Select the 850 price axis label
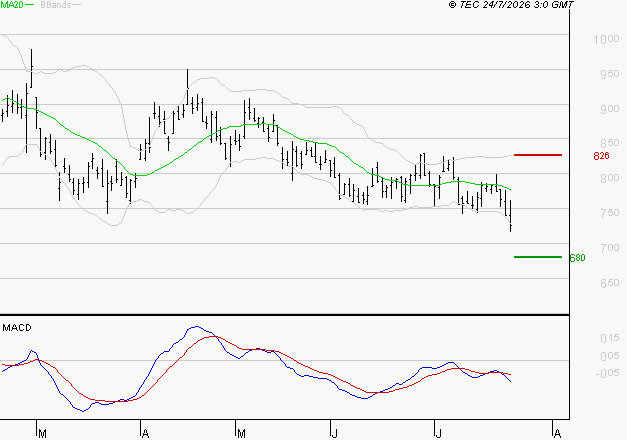The image size is (627, 440). [x=610, y=143]
